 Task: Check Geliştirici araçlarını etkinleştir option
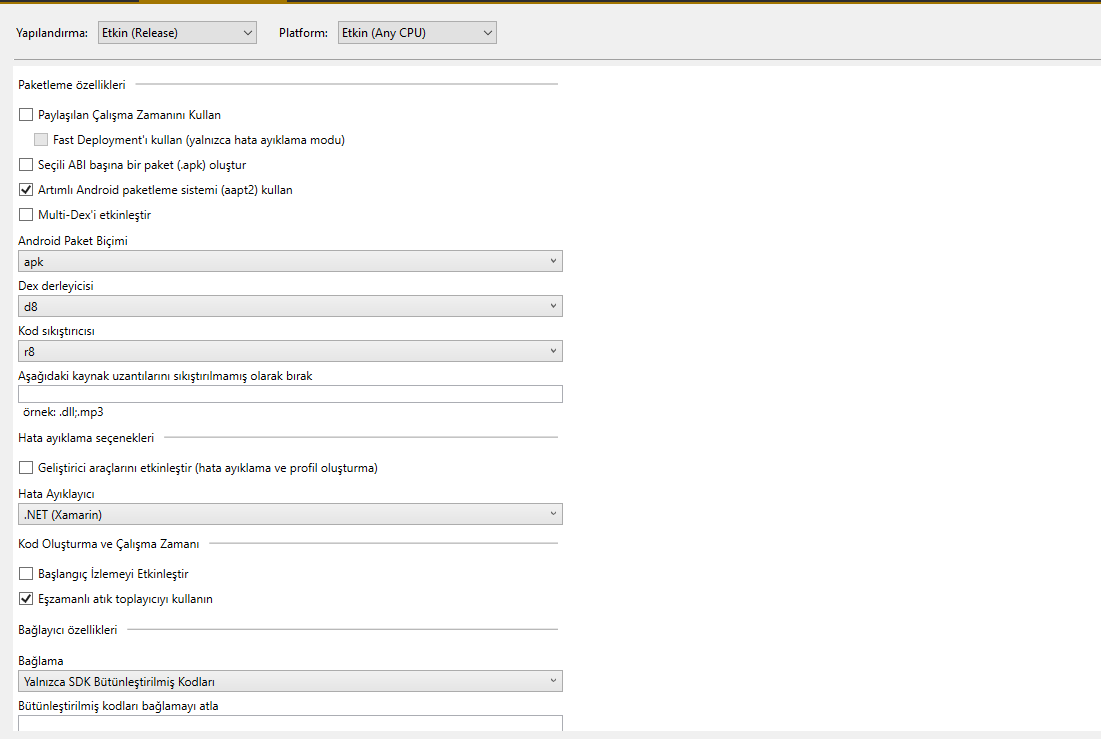point(25,467)
